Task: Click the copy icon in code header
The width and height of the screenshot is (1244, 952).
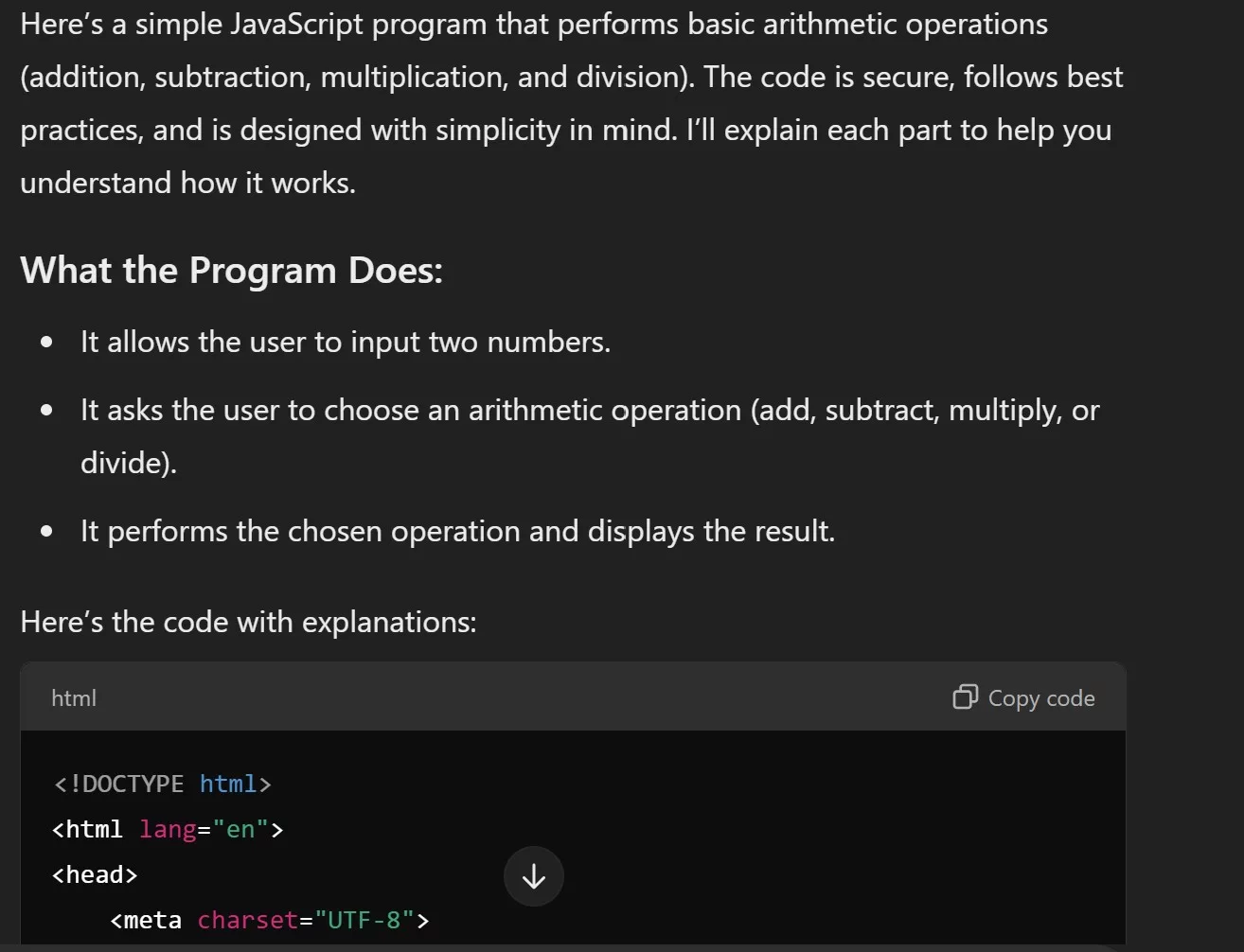Action: 965,697
